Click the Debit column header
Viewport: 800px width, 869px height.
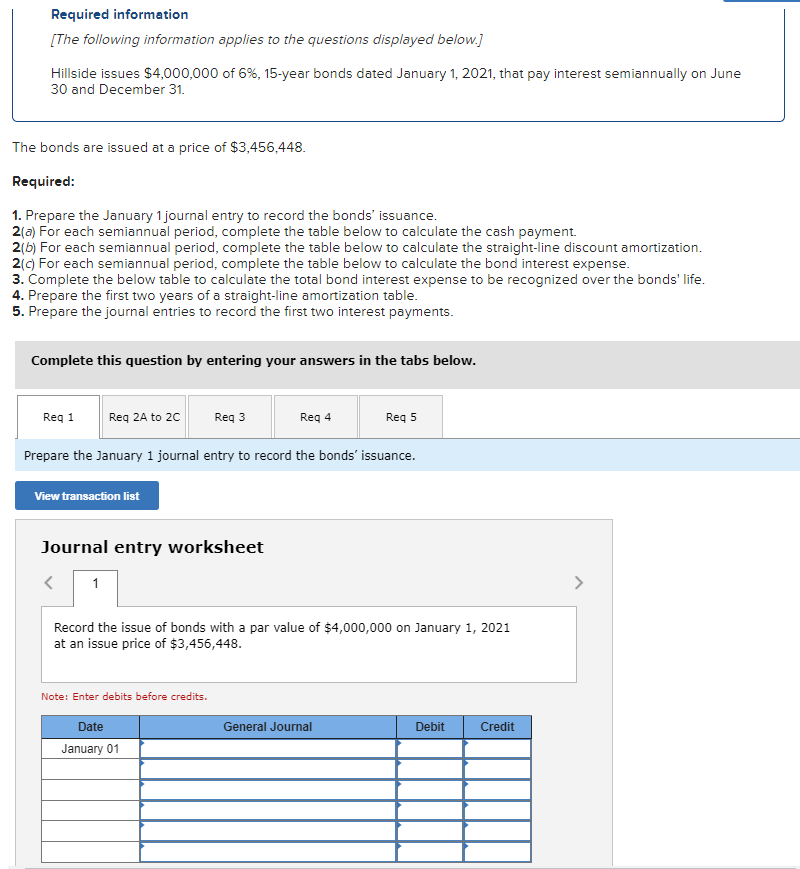pyautogui.click(x=430, y=727)
